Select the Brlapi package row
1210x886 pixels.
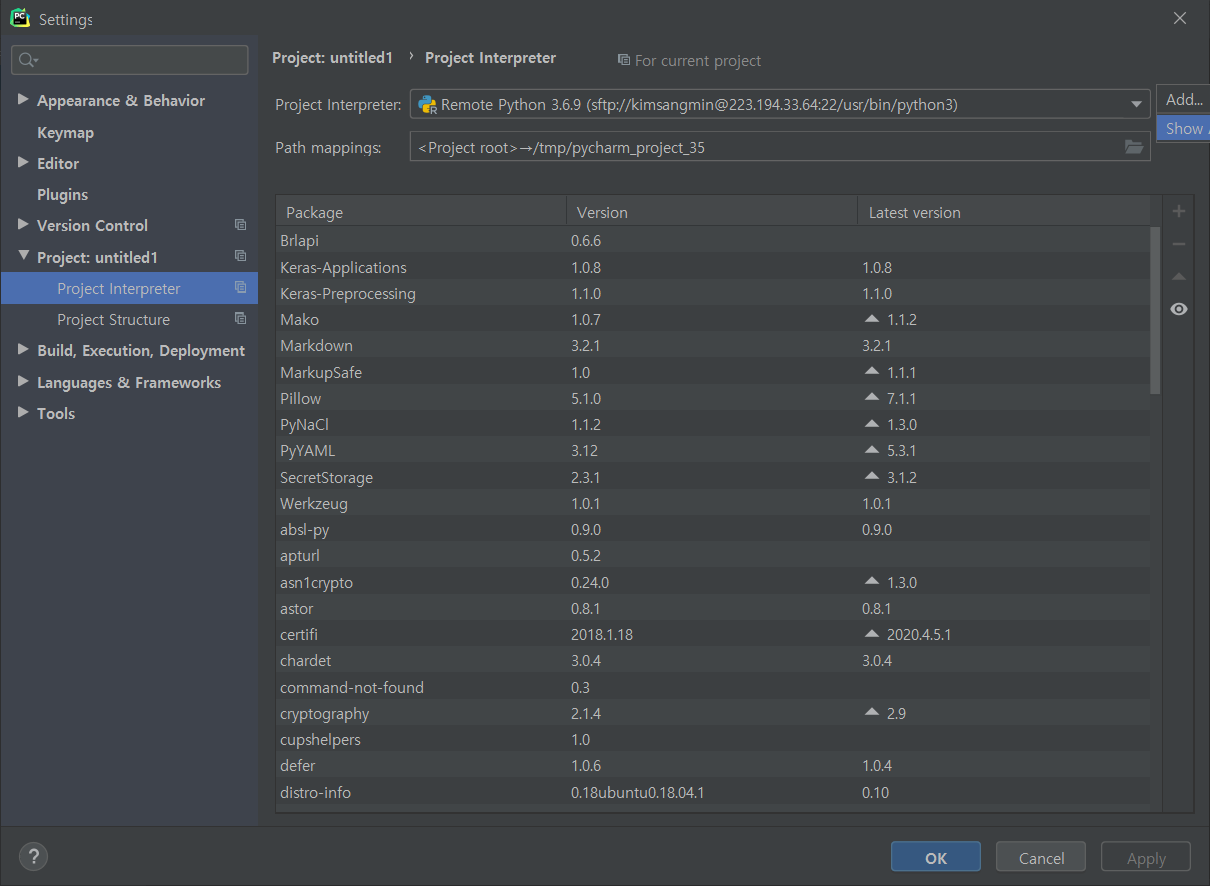tap(713, 241)
